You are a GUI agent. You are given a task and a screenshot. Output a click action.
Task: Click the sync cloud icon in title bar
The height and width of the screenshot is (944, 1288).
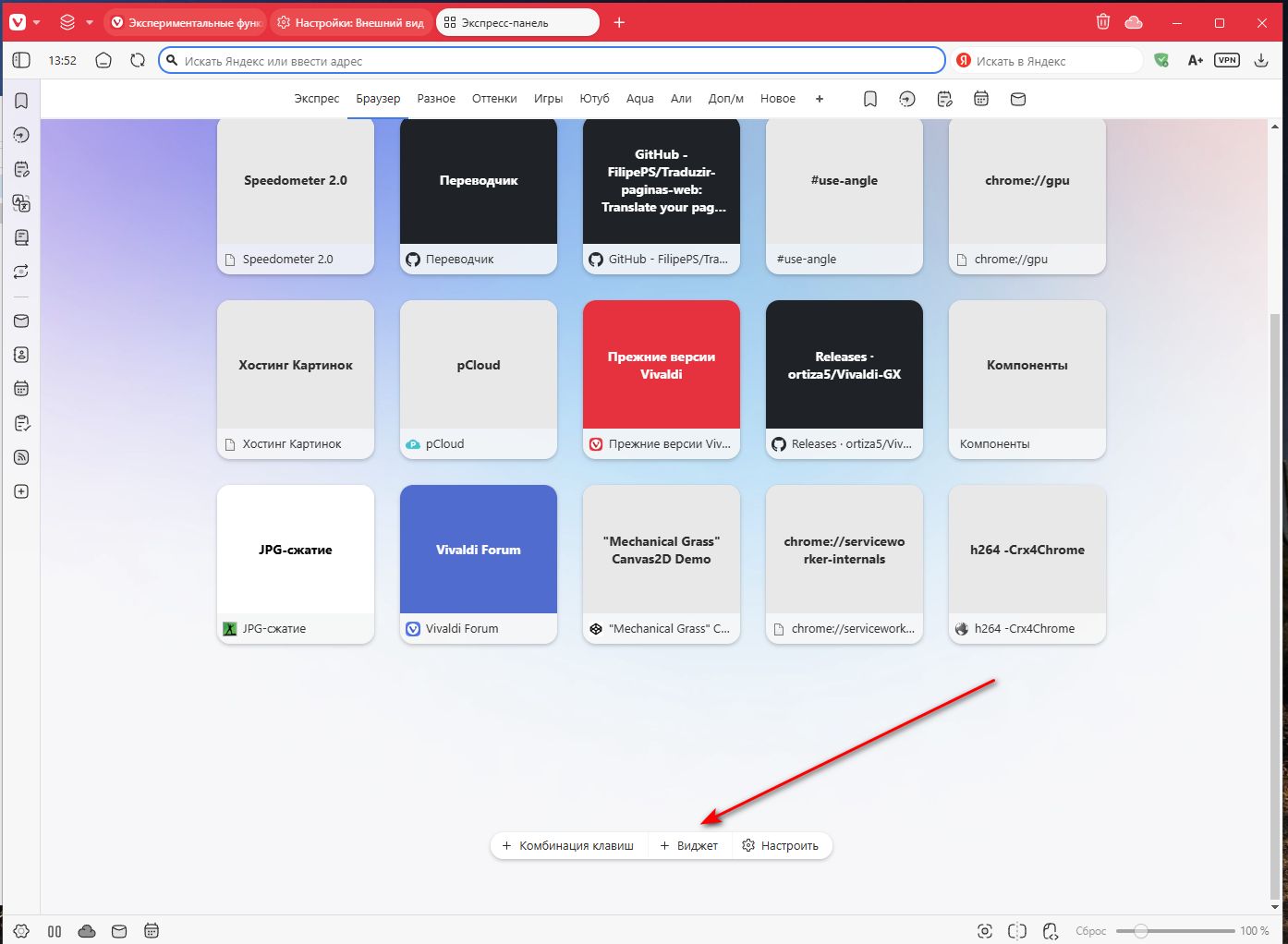coord(1134,22)
